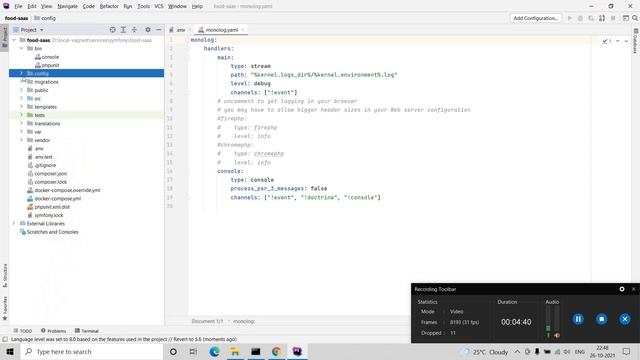
Task: Click Collapse All icon in Project panel
Action: click(134, 30)
